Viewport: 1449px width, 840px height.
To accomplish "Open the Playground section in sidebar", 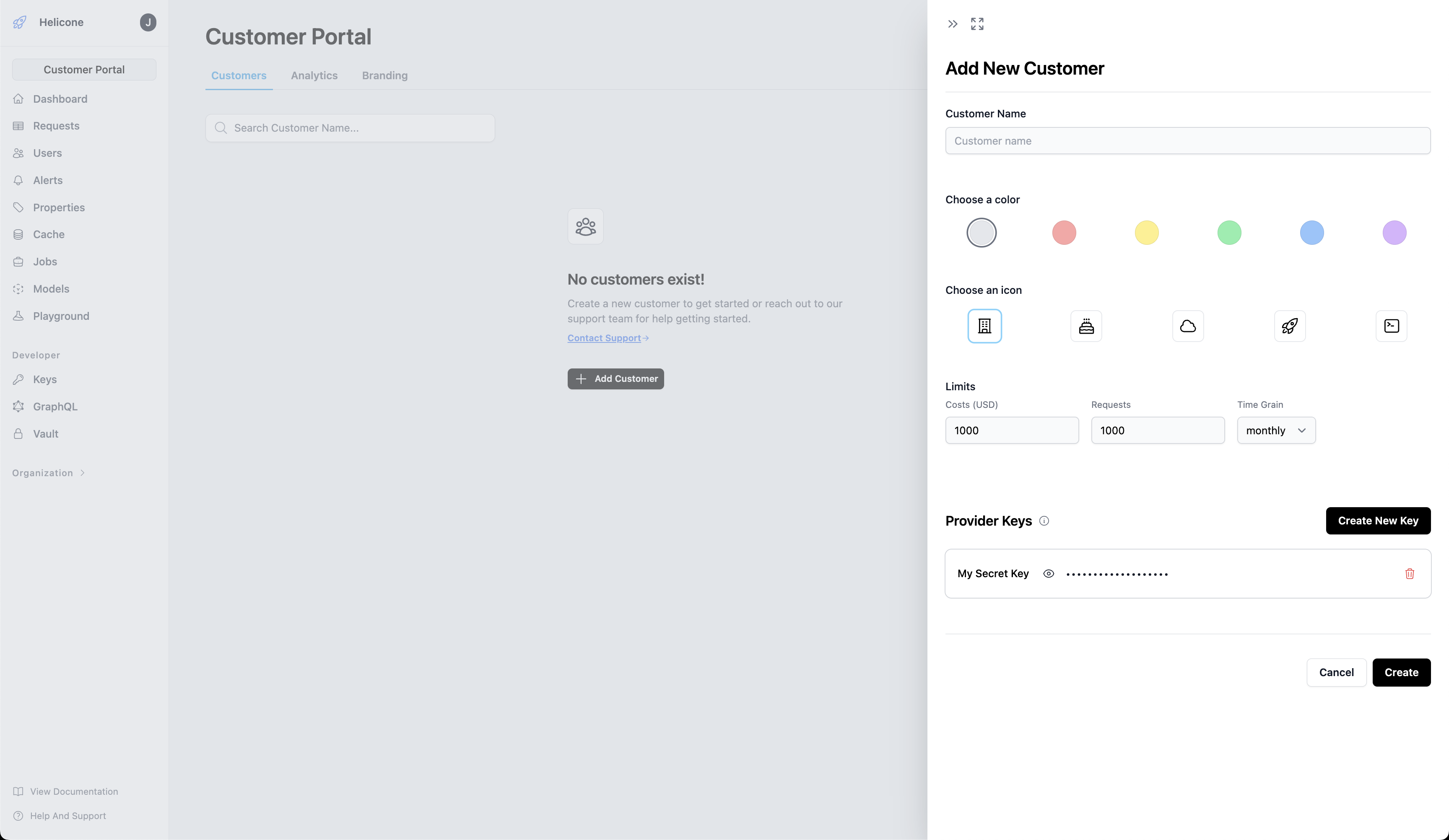I will [60, 316].
